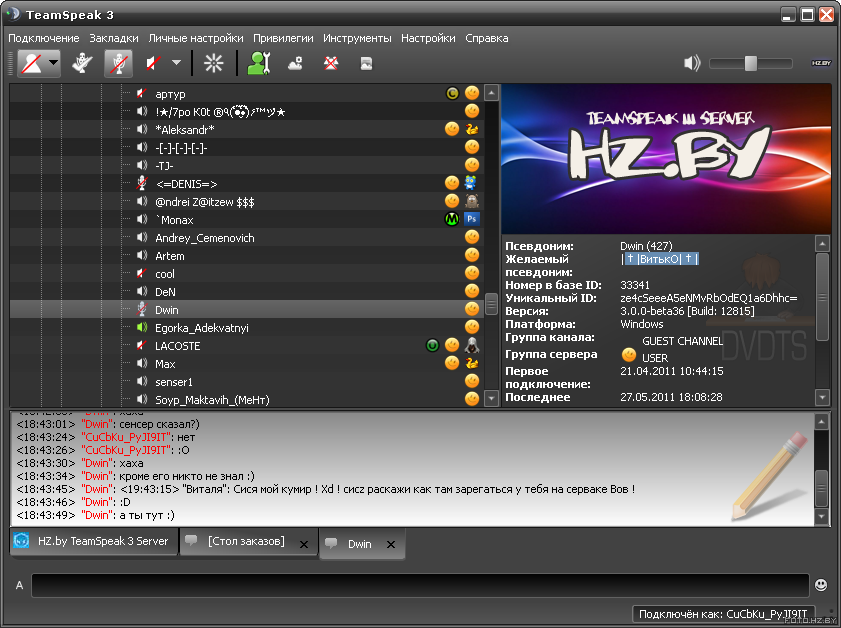Open the Подключение menu
The image size is (841, 628).
click(x=43, y=38)
